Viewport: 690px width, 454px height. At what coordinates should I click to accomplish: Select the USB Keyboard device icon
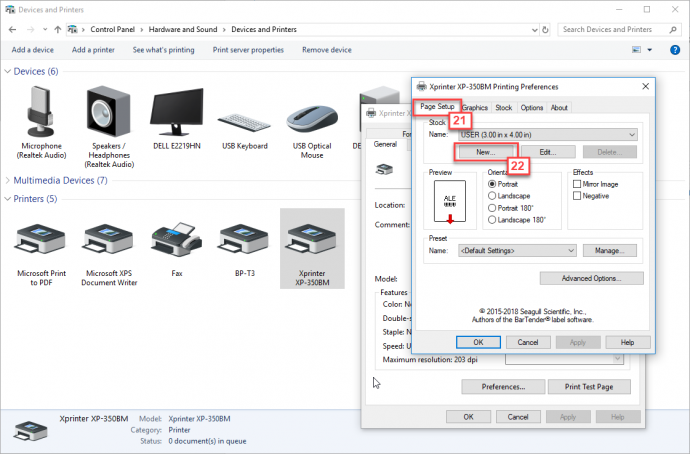[x=244, y=122]
